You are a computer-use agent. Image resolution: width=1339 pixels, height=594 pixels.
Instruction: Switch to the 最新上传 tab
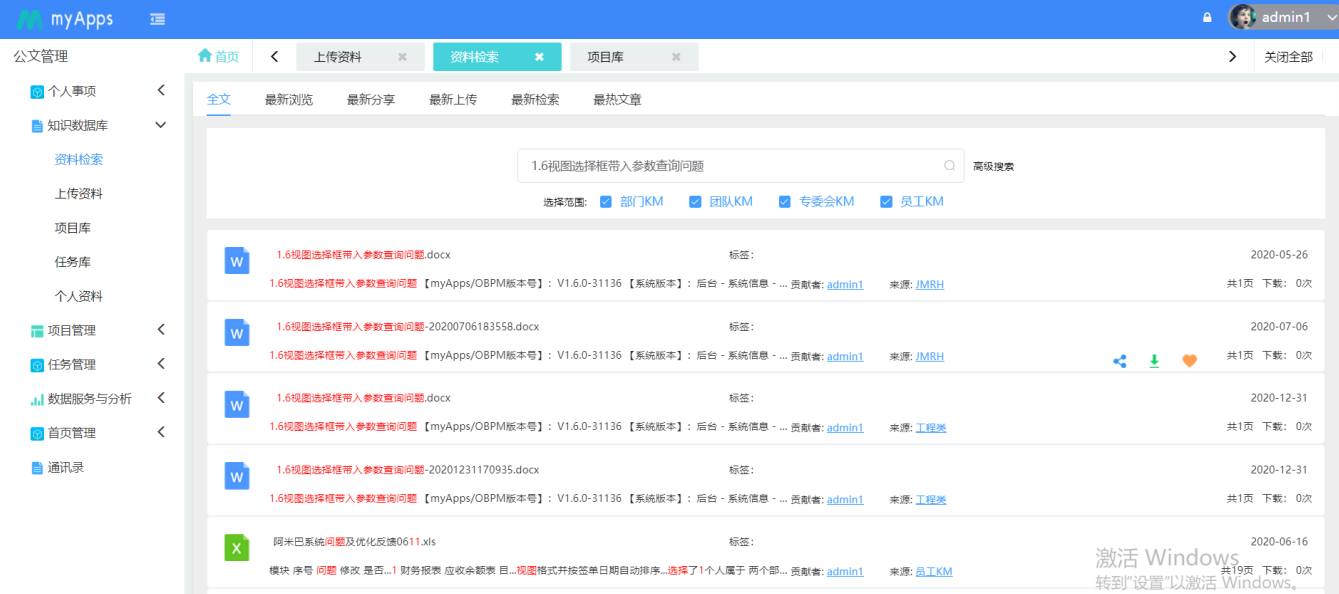[451, 98]
